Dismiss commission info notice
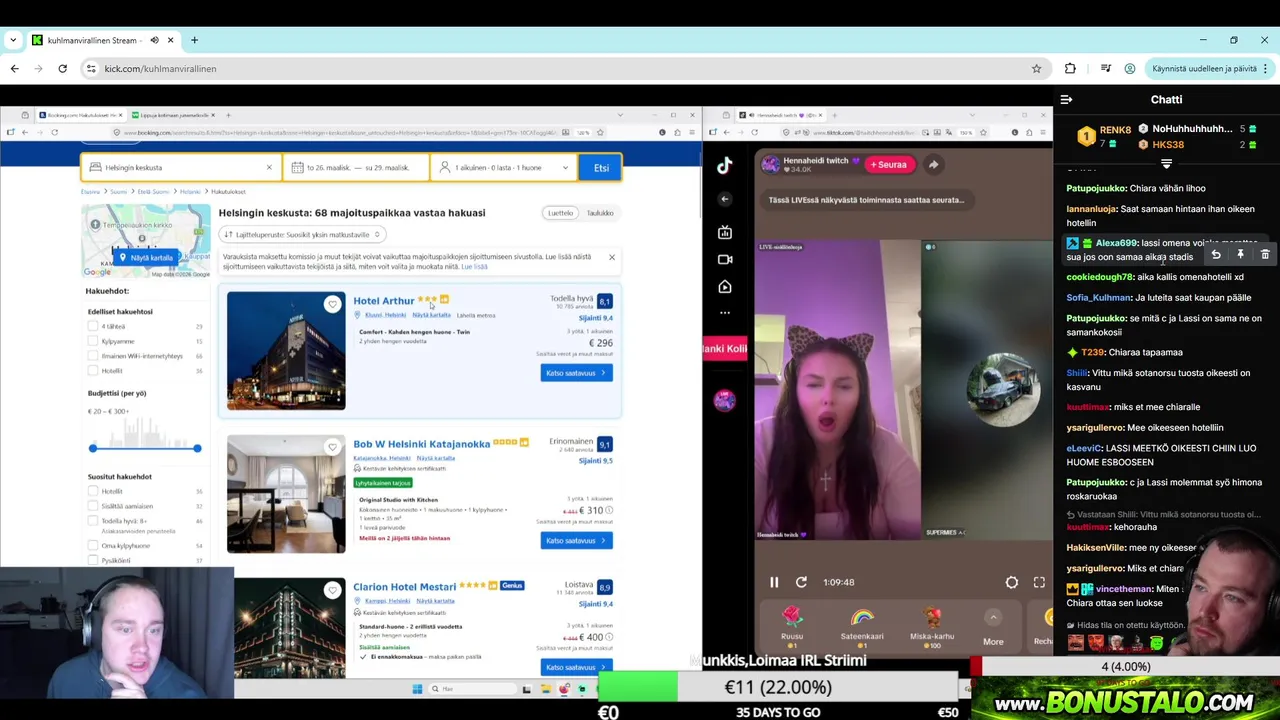This screenshot has height=720, width=1280. coord(612,257)
